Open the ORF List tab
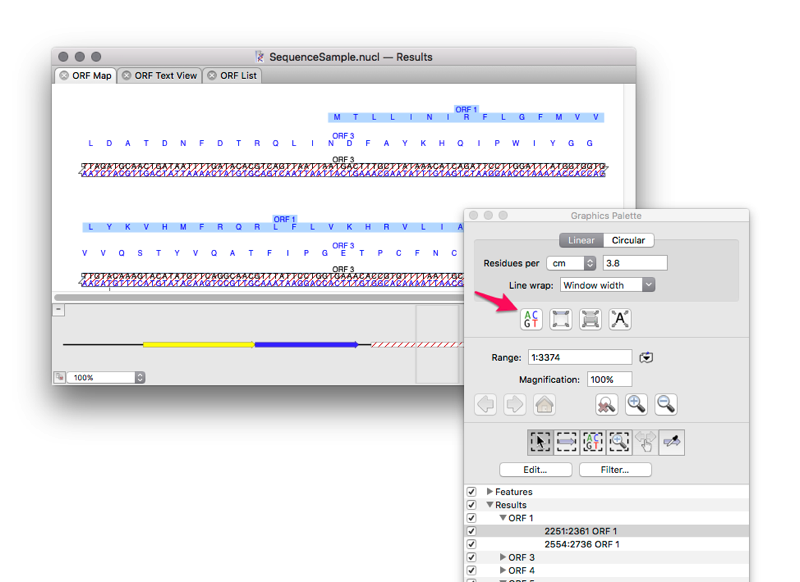Viewport: 800px width, 582px height. click(233, 75)
